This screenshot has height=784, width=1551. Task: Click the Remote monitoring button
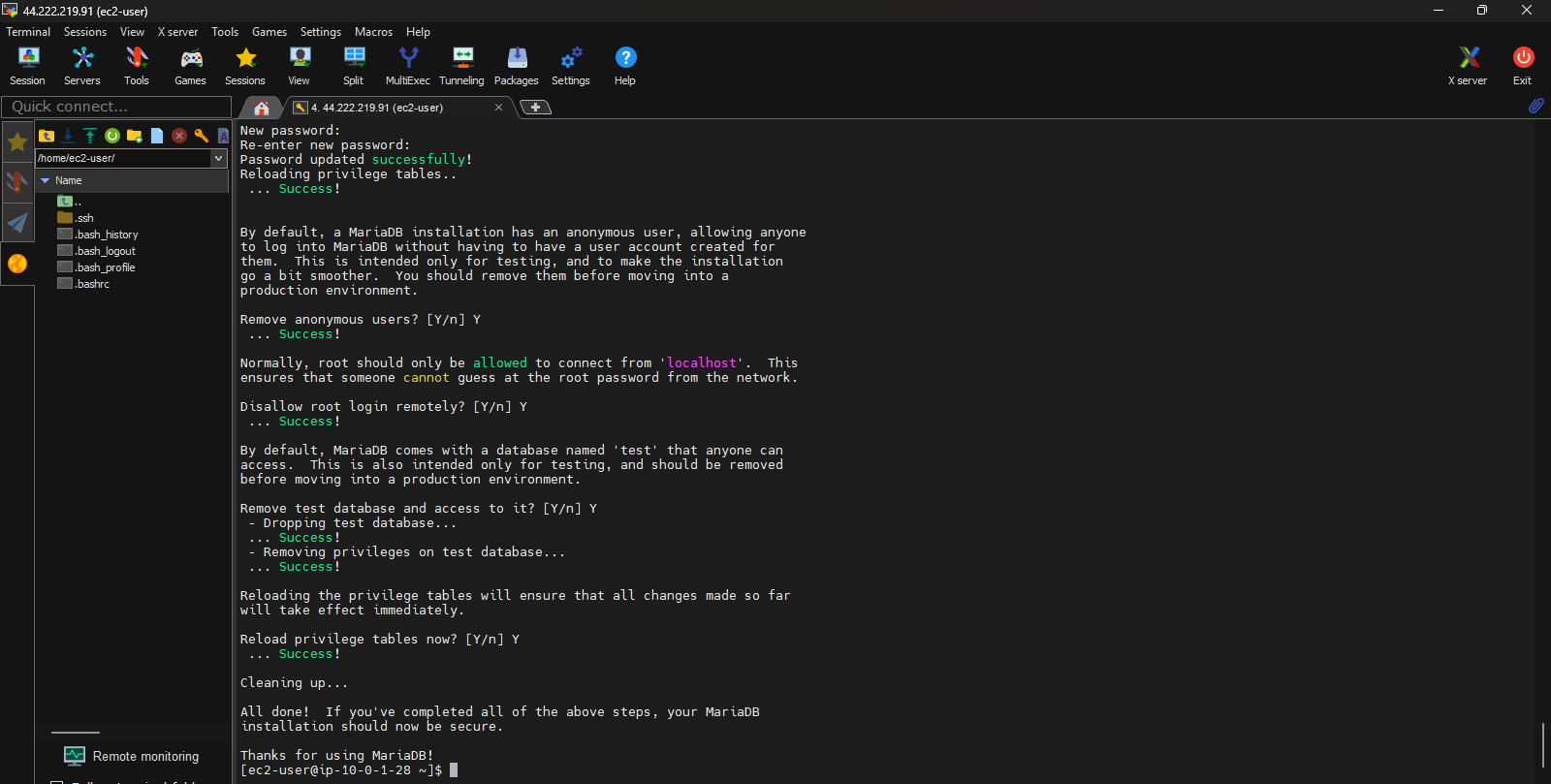pos(132,756)
